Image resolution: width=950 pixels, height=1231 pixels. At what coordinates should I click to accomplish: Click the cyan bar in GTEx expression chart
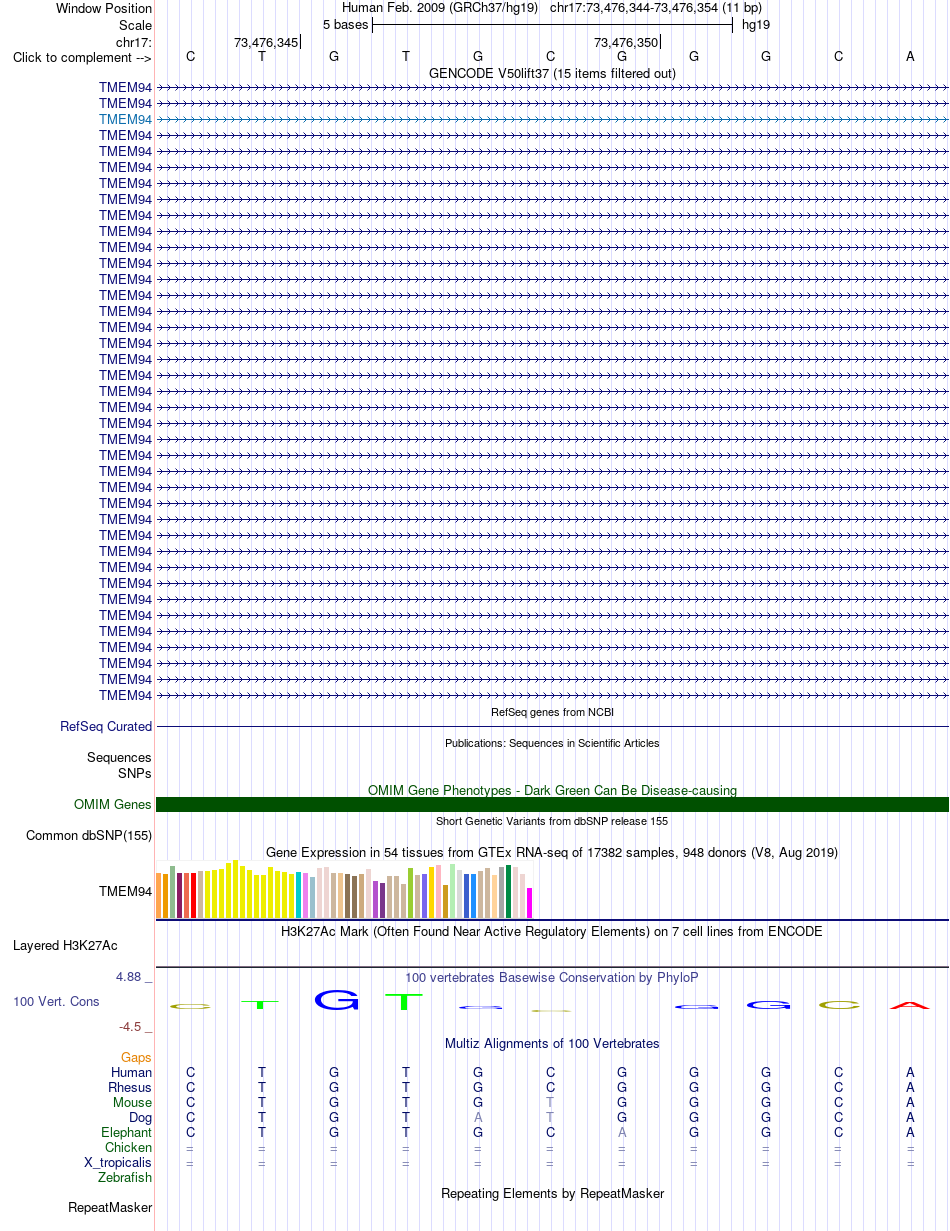(x=299, y=895)
